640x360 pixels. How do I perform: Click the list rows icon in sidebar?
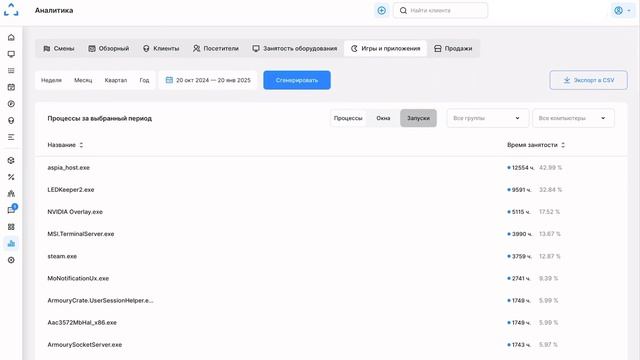[x=11, y=71]
